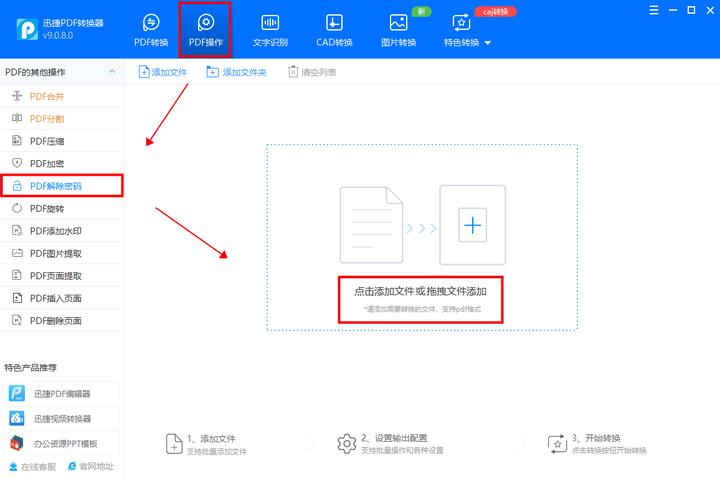Click the step 2 设置输出配置 gear icon

pos(347,444)
